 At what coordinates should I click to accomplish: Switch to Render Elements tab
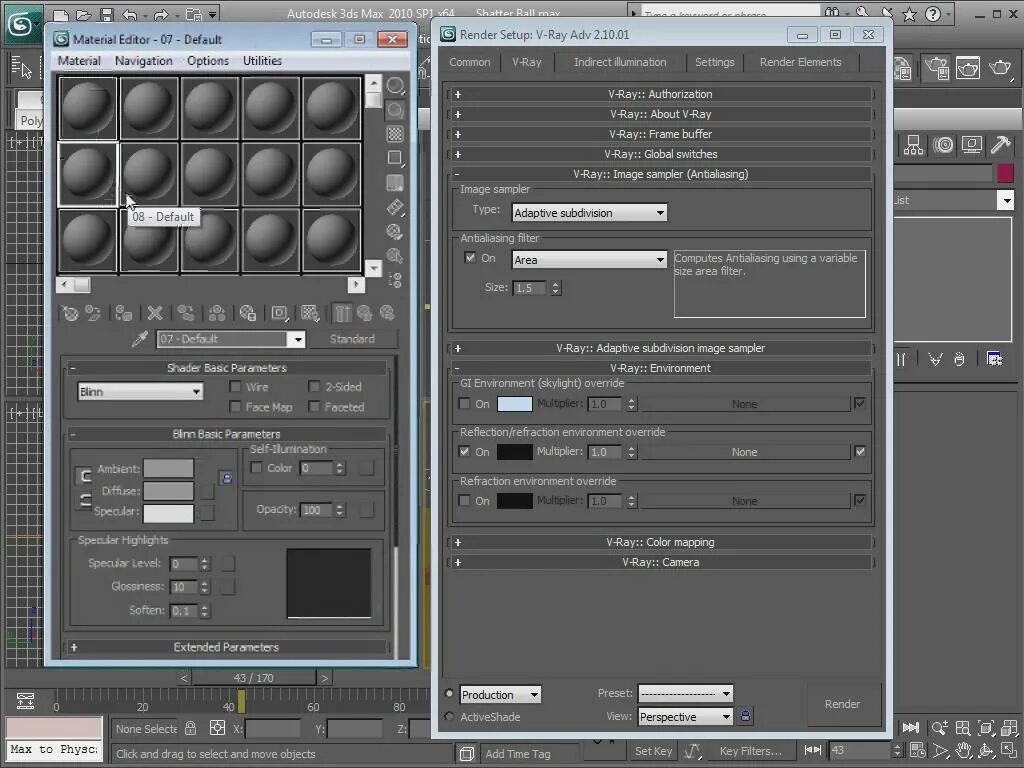(800, 62)
